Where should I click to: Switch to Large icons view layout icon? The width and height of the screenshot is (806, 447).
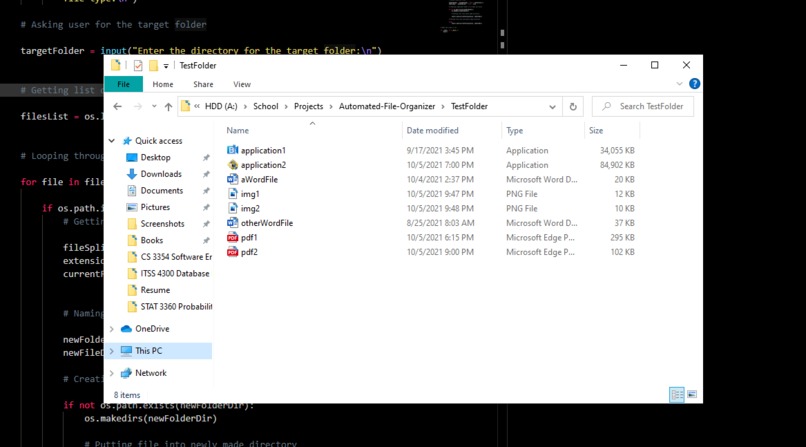(692, 395)
